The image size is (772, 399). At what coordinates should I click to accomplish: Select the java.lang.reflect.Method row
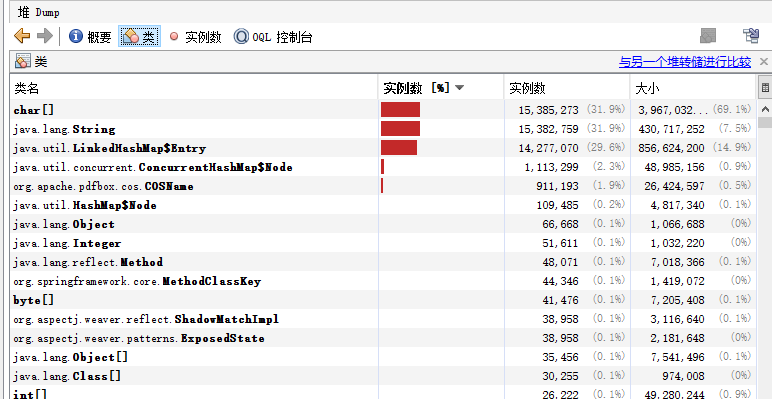click(383, 262)
